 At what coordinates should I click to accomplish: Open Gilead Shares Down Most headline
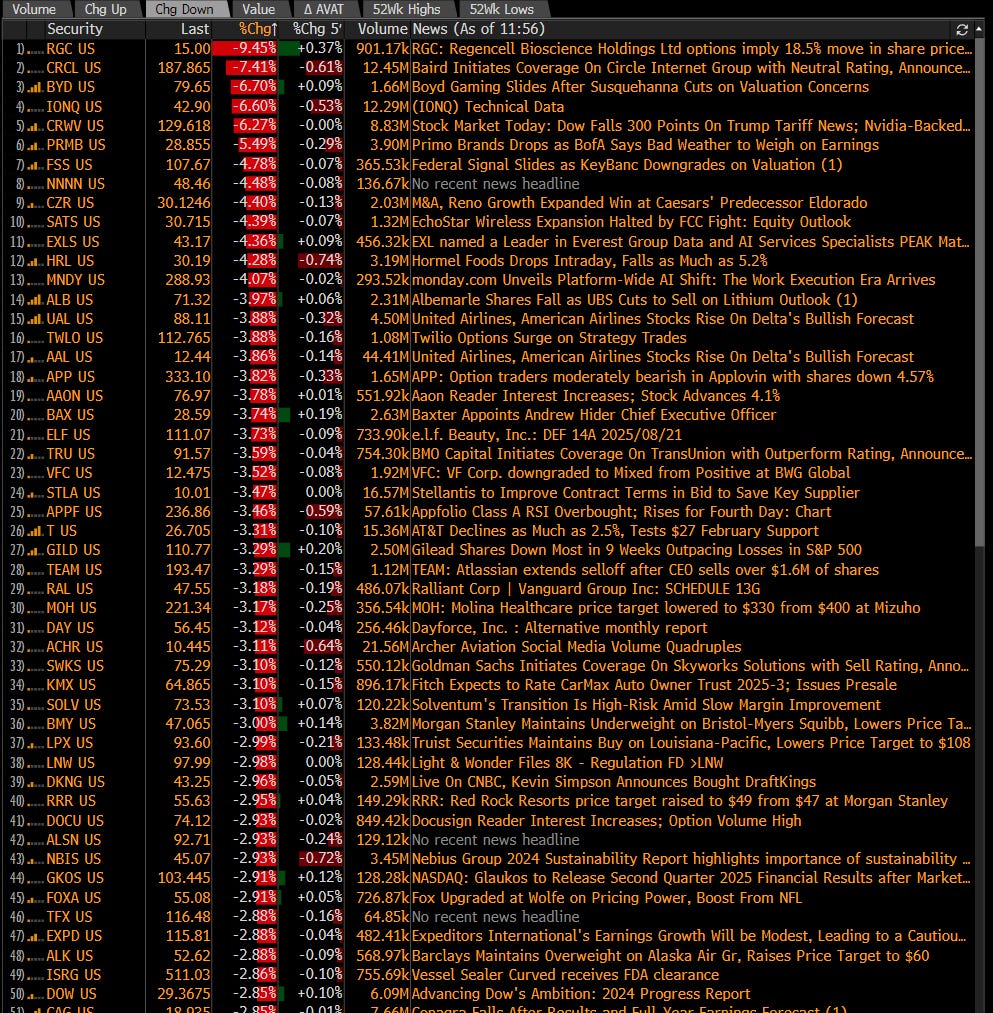coord(636,550)
